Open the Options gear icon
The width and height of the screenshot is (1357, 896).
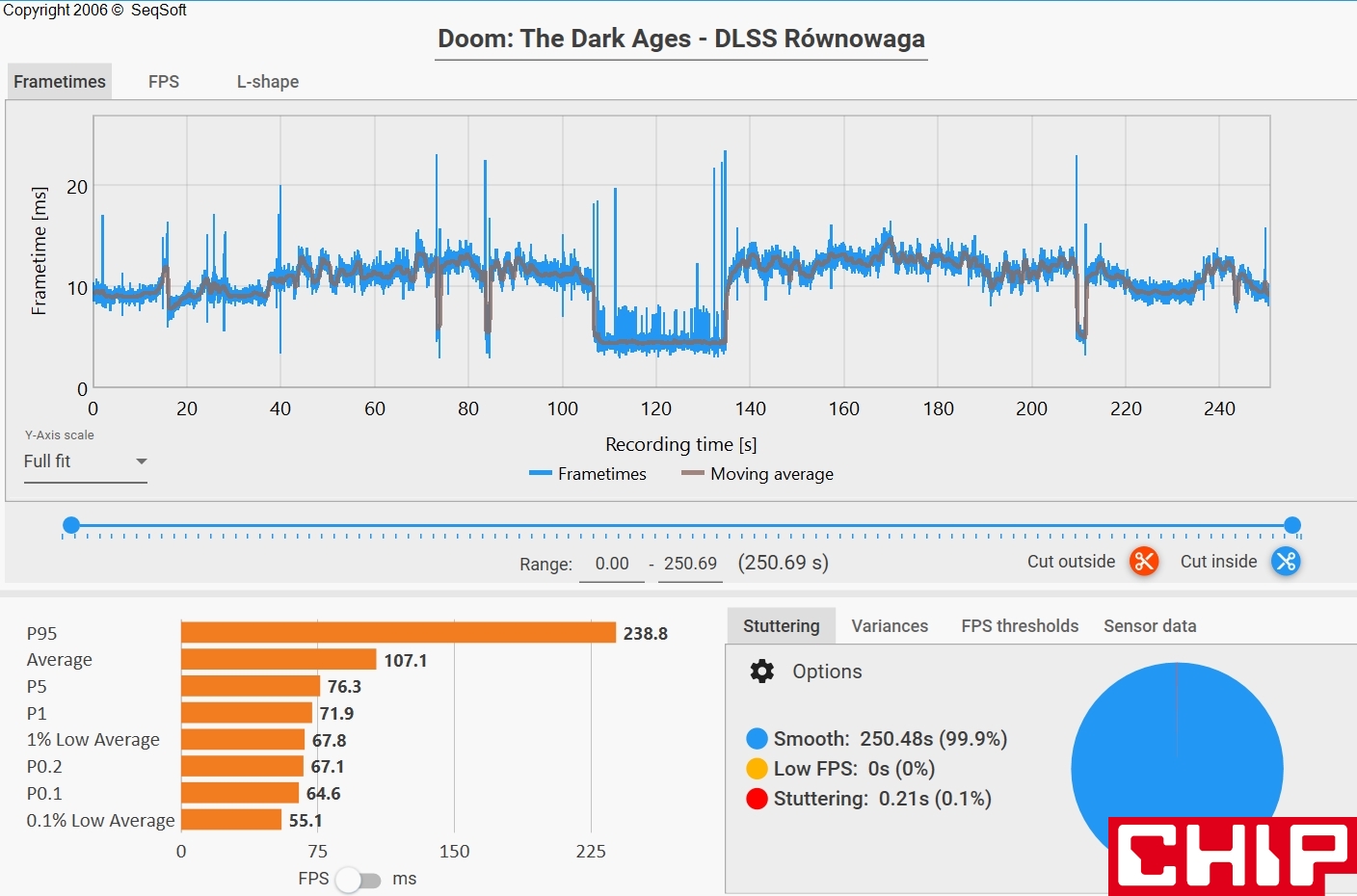[x=762, y=672]
